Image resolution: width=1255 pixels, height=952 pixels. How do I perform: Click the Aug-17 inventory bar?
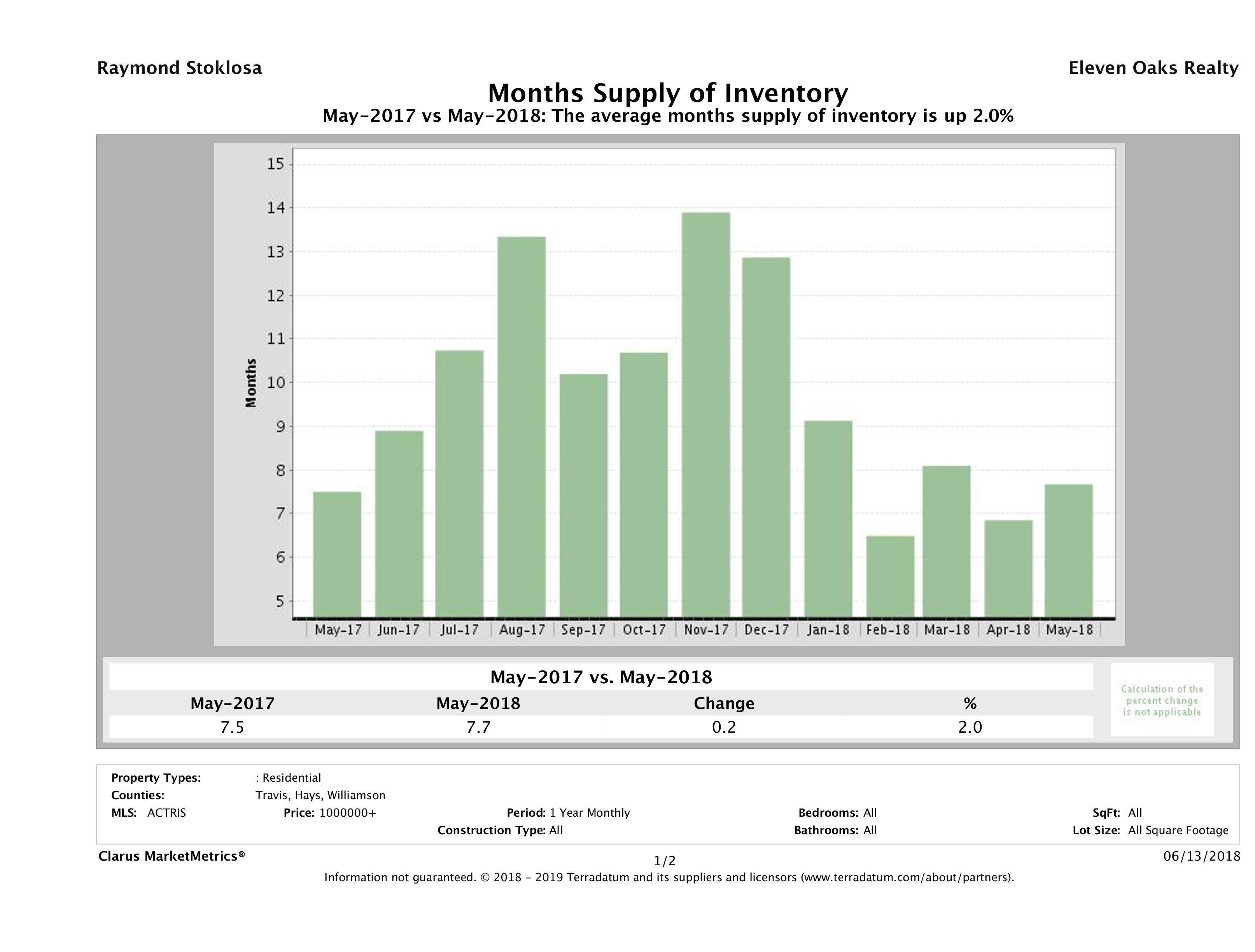(x=522, y=427)
